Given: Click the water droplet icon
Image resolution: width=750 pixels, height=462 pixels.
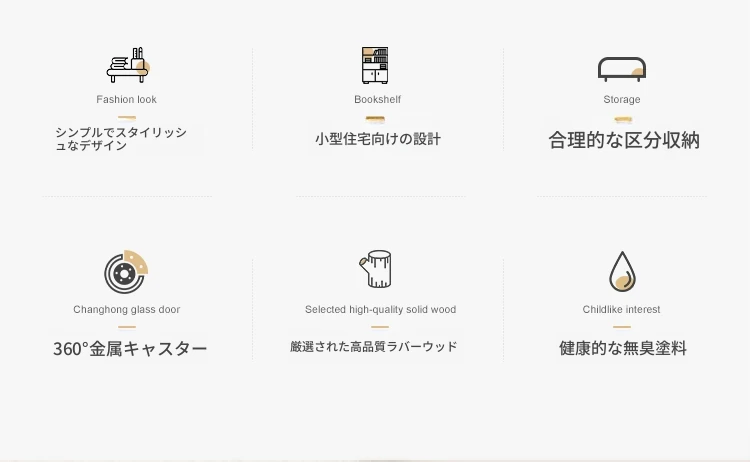Looking at the screenshot, I should [622, 271].
